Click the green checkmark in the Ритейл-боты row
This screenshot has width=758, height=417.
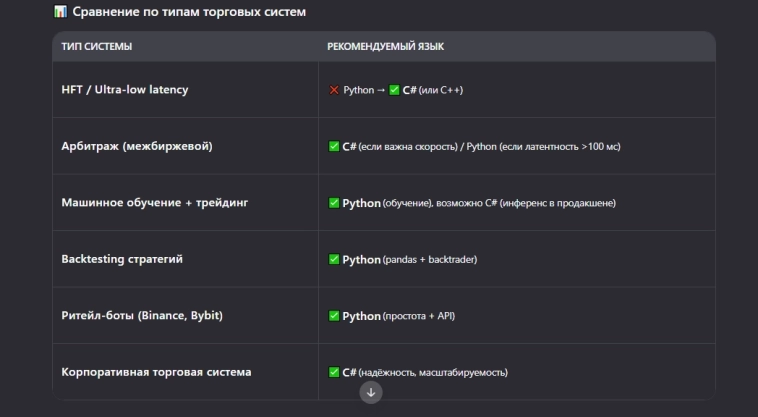coord(334,316)
